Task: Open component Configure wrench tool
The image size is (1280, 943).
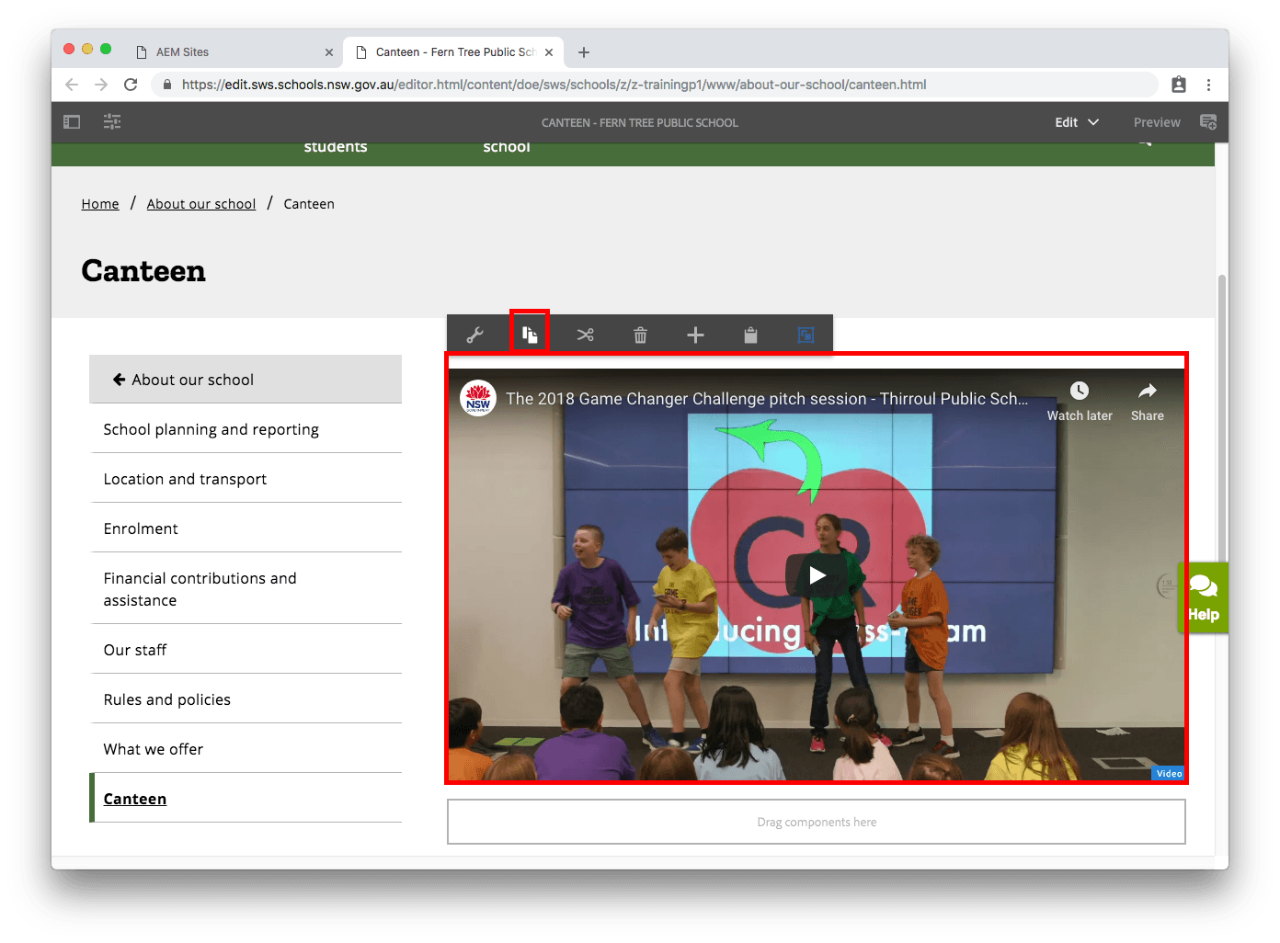Action: click(475, 335)
